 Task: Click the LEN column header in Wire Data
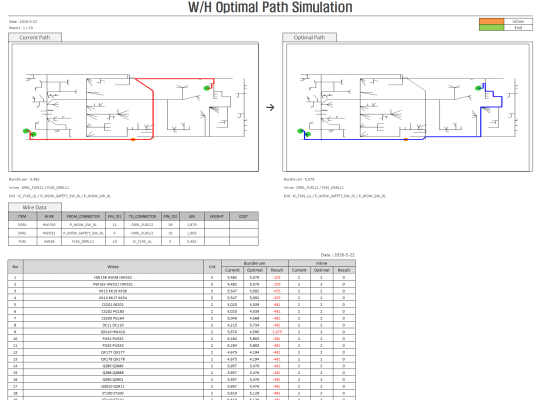pyautogui.click(x=192, y=216)
